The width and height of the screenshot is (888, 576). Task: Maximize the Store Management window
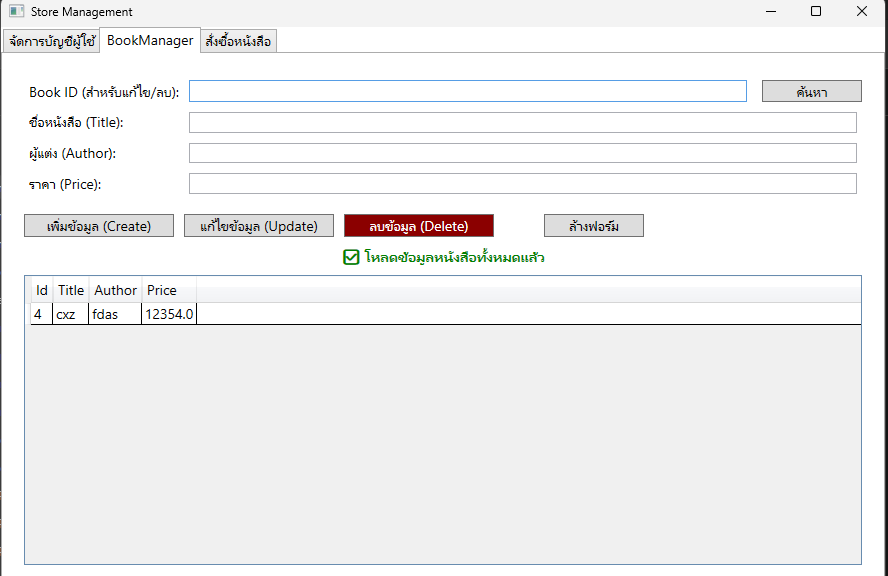[x=815, y=12]
